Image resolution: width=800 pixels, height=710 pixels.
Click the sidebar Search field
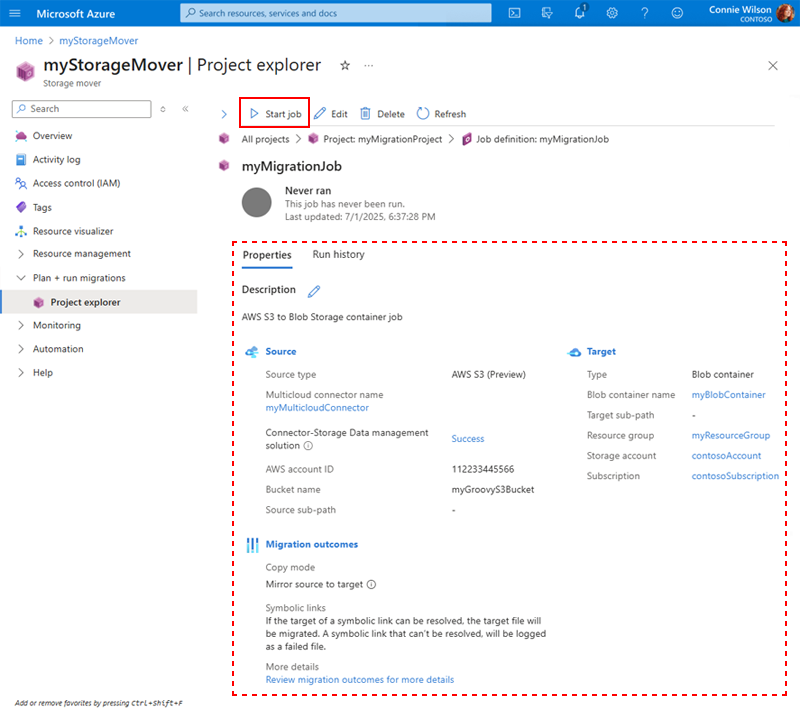[x=82, y=109]
